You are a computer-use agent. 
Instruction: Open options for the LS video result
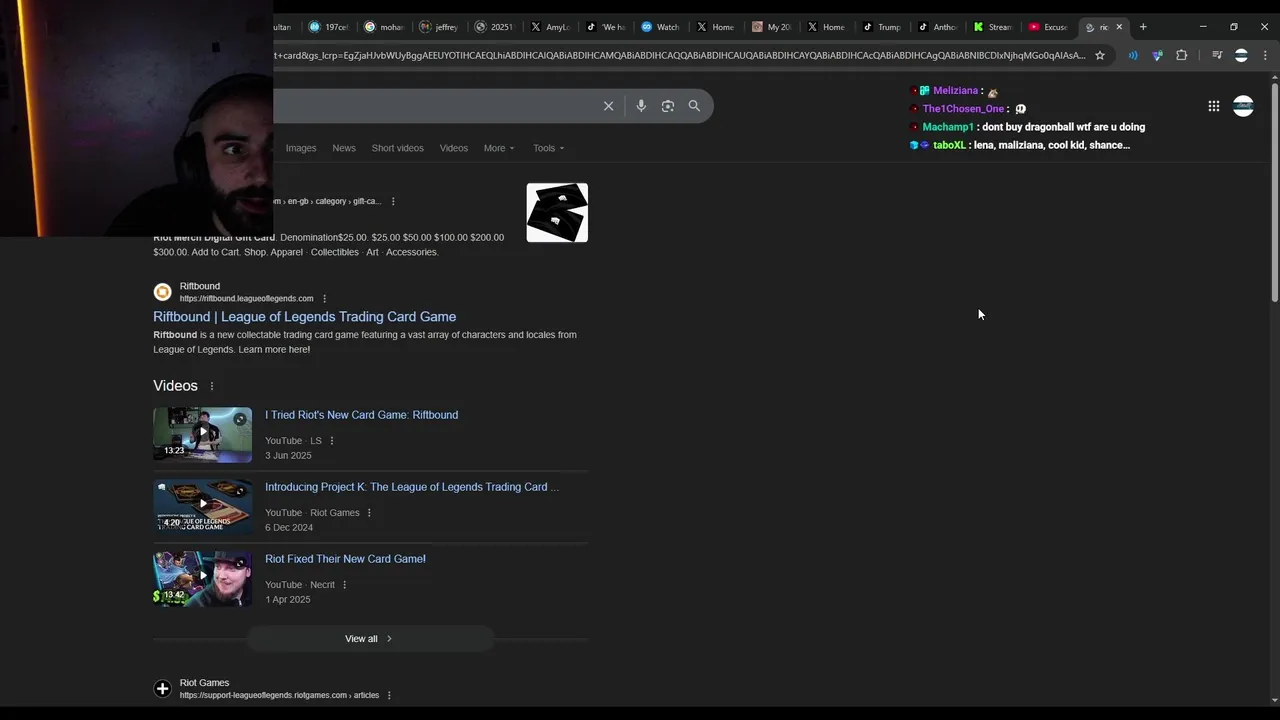pos(332,441)
